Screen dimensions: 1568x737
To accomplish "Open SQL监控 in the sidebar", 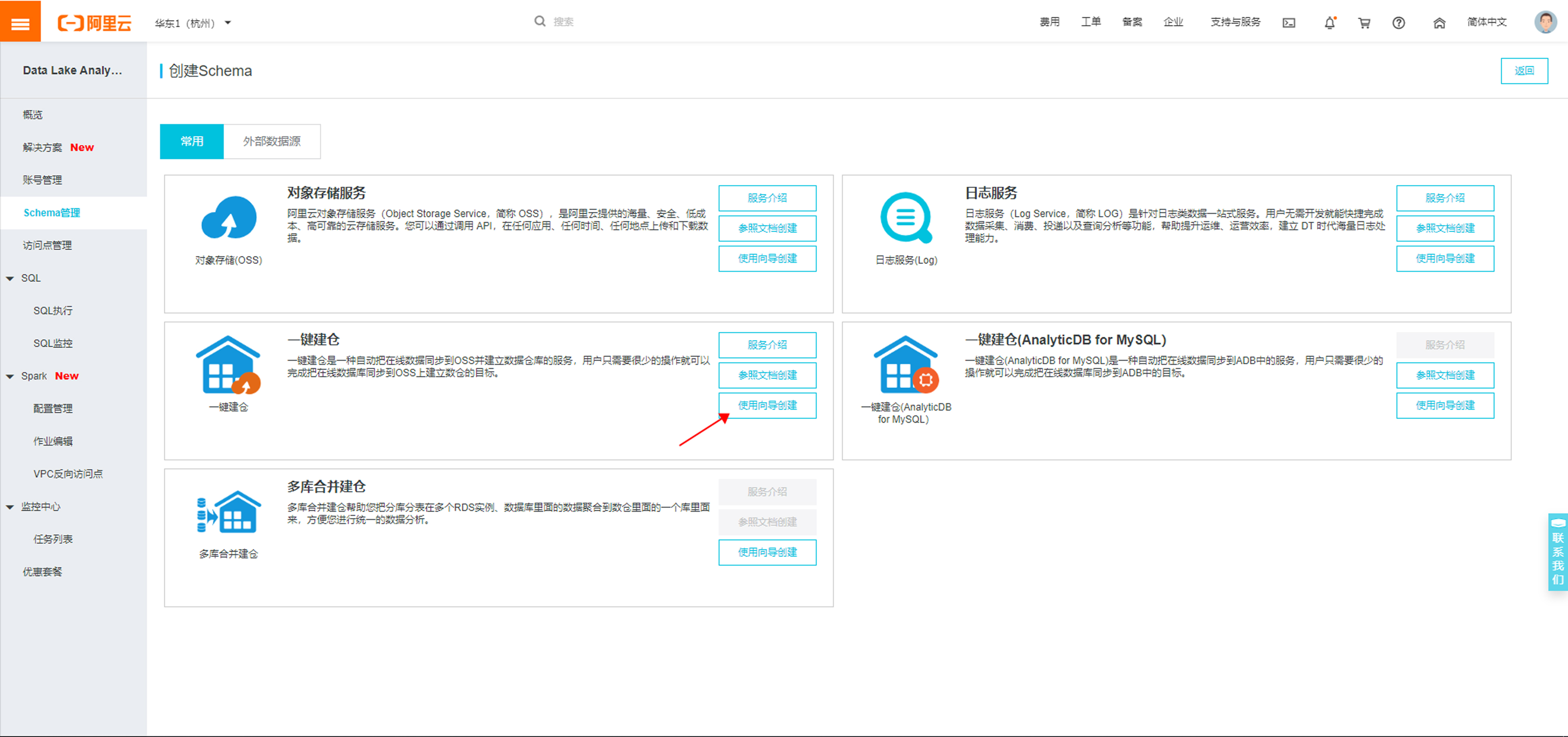I will click(53, 344).
